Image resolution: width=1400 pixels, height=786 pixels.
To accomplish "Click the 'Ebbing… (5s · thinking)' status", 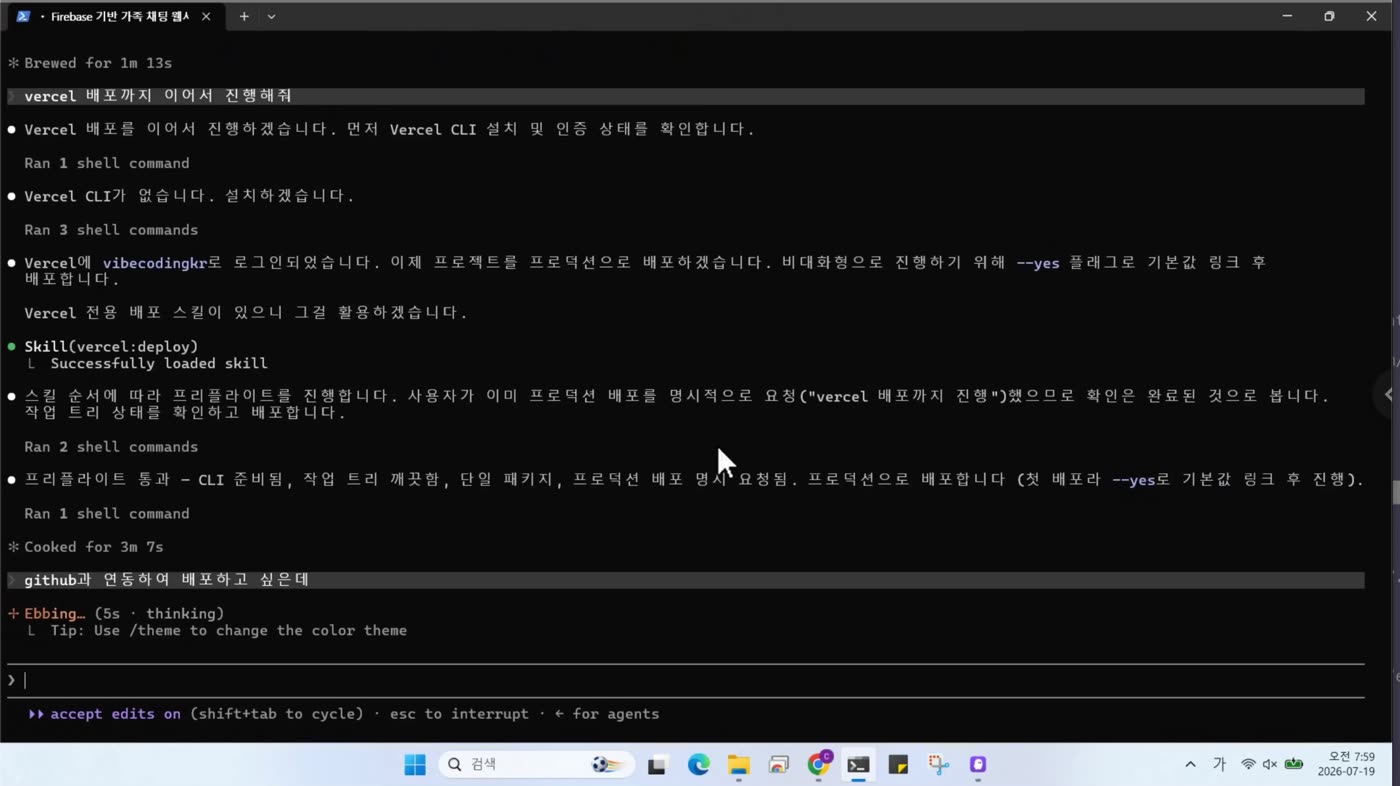I will coord(116,614).
